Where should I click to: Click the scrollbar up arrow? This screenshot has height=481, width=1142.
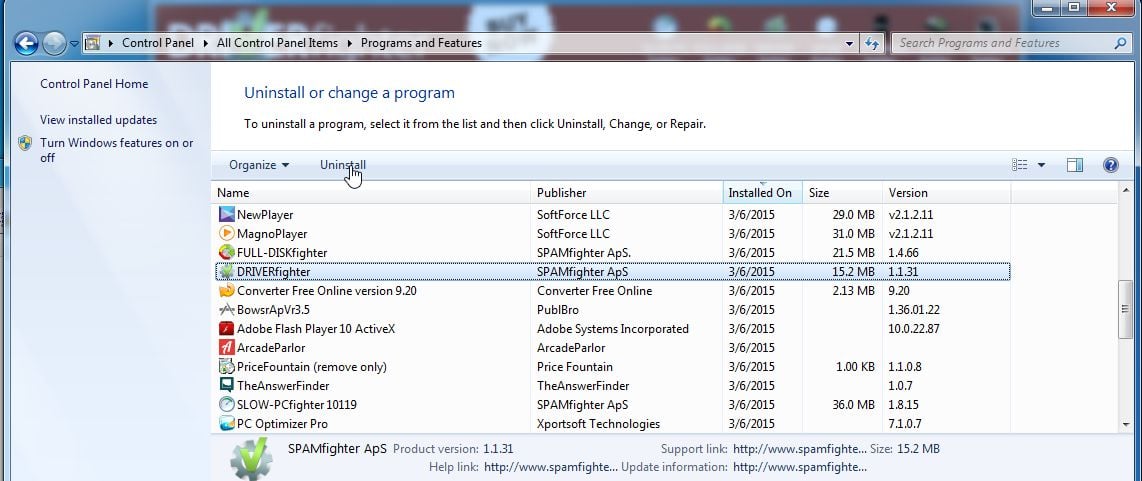pos(1126,189)
